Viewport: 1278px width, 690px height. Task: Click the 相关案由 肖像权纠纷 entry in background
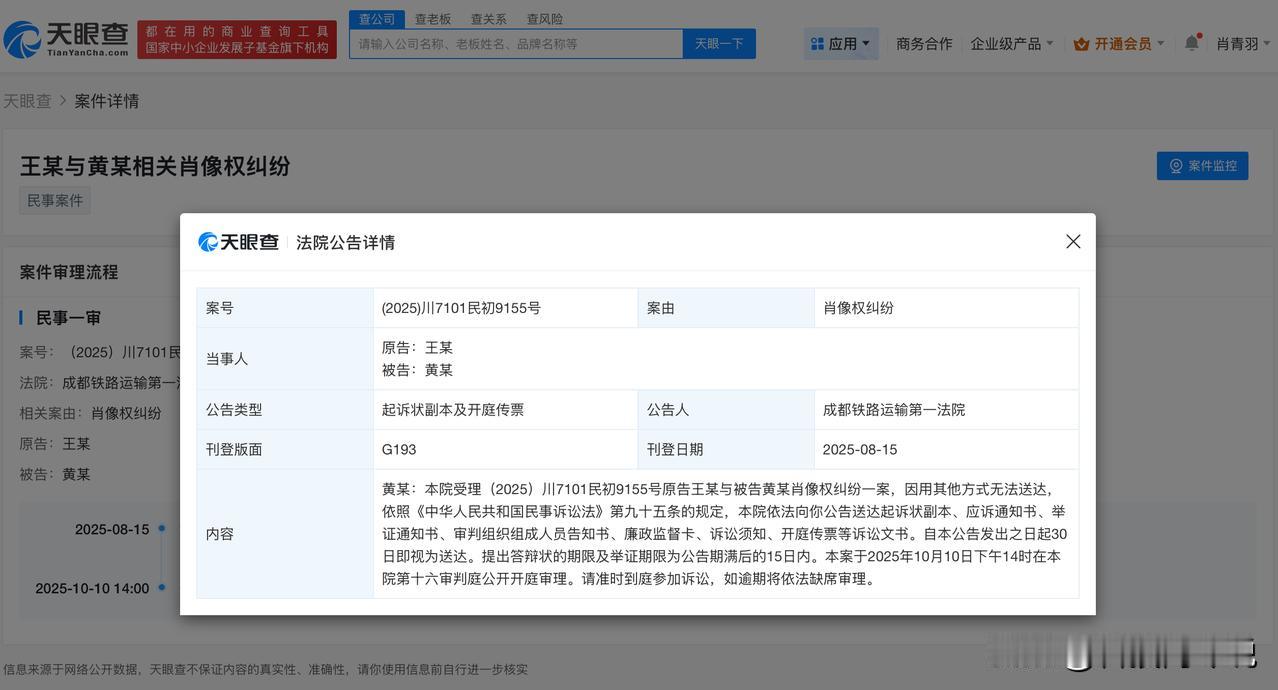point(90,413)
